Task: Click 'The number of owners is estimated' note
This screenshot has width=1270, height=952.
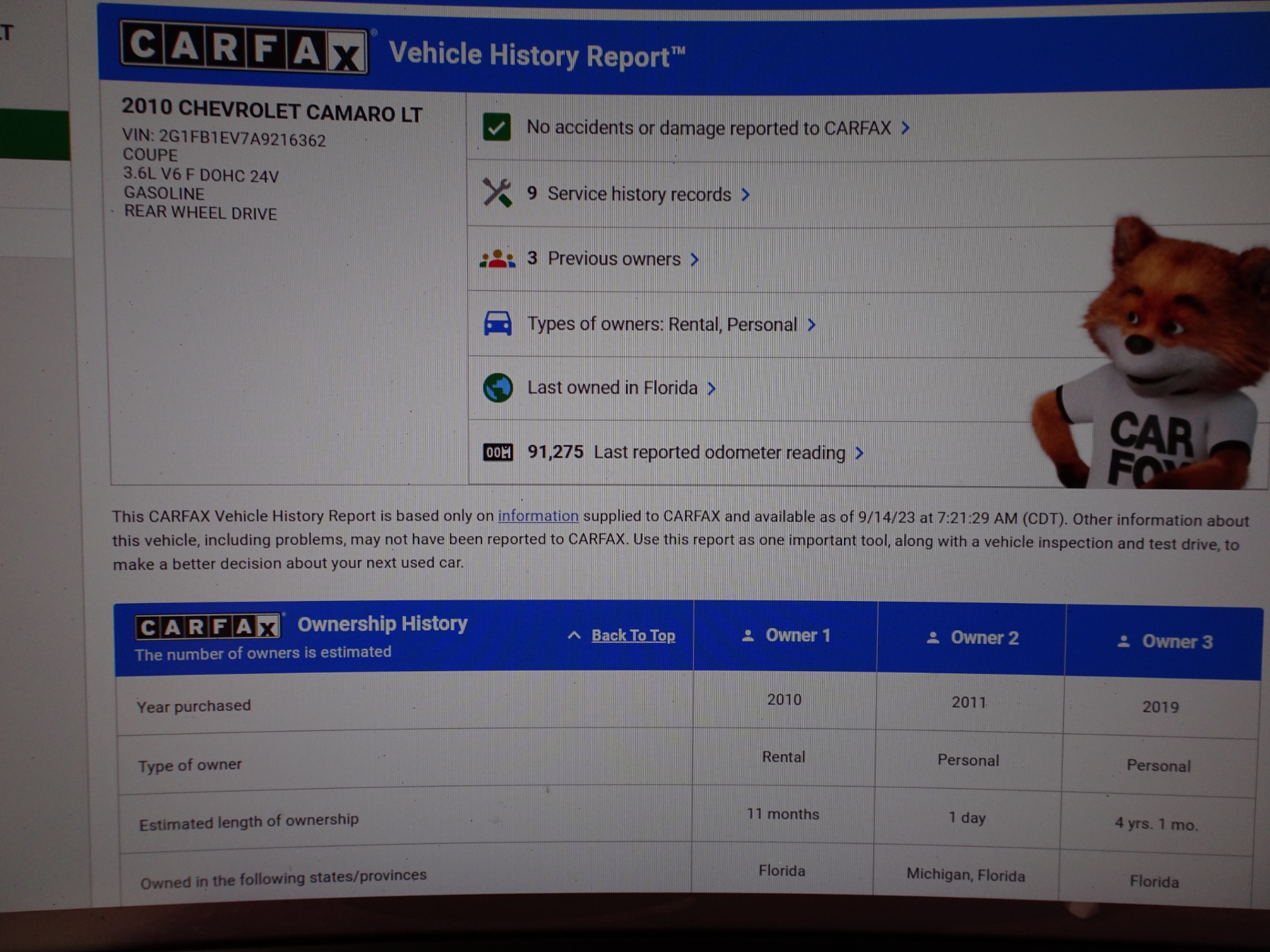Action: 263,653
